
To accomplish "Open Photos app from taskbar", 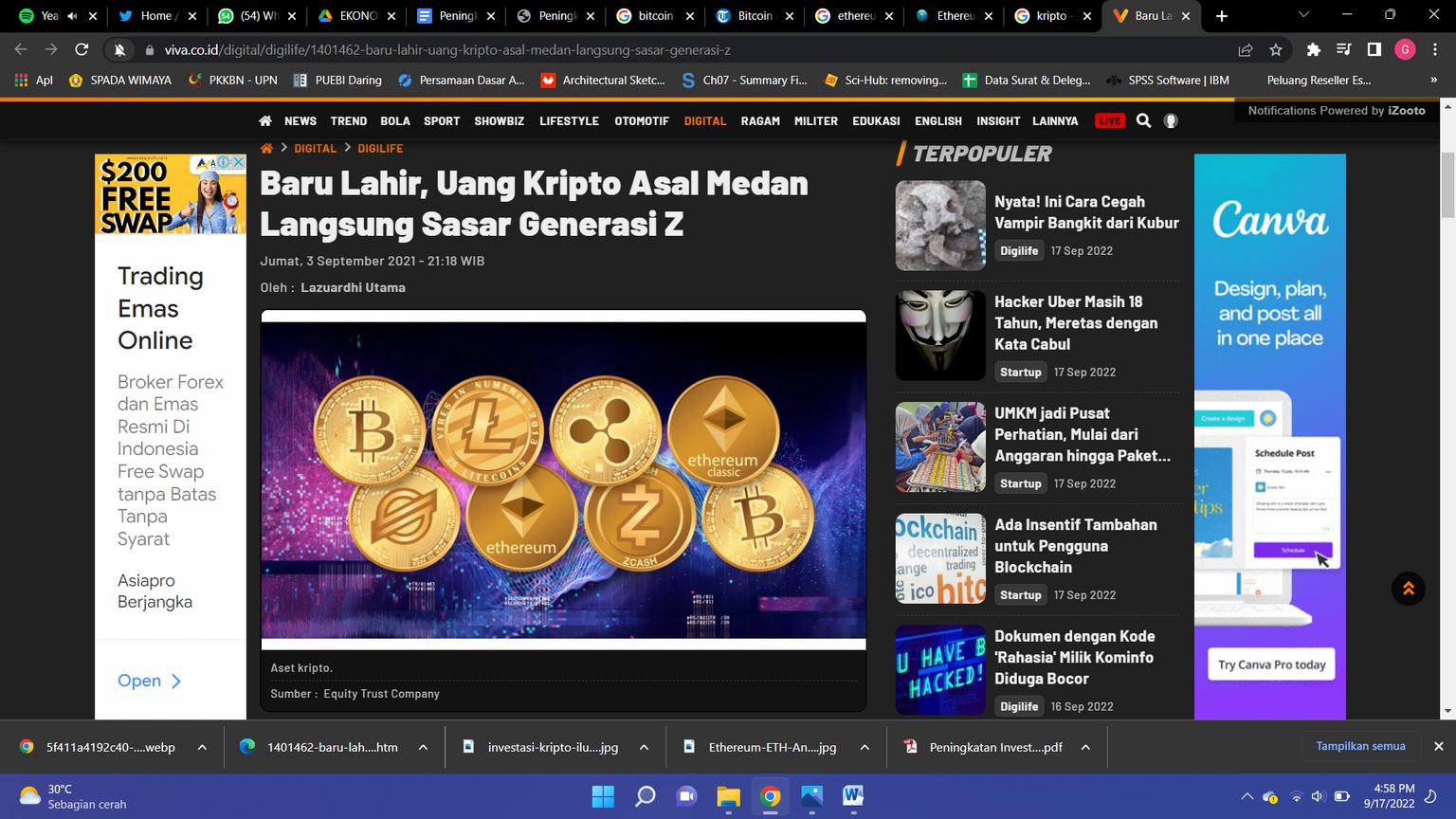I will pos(811,796).
